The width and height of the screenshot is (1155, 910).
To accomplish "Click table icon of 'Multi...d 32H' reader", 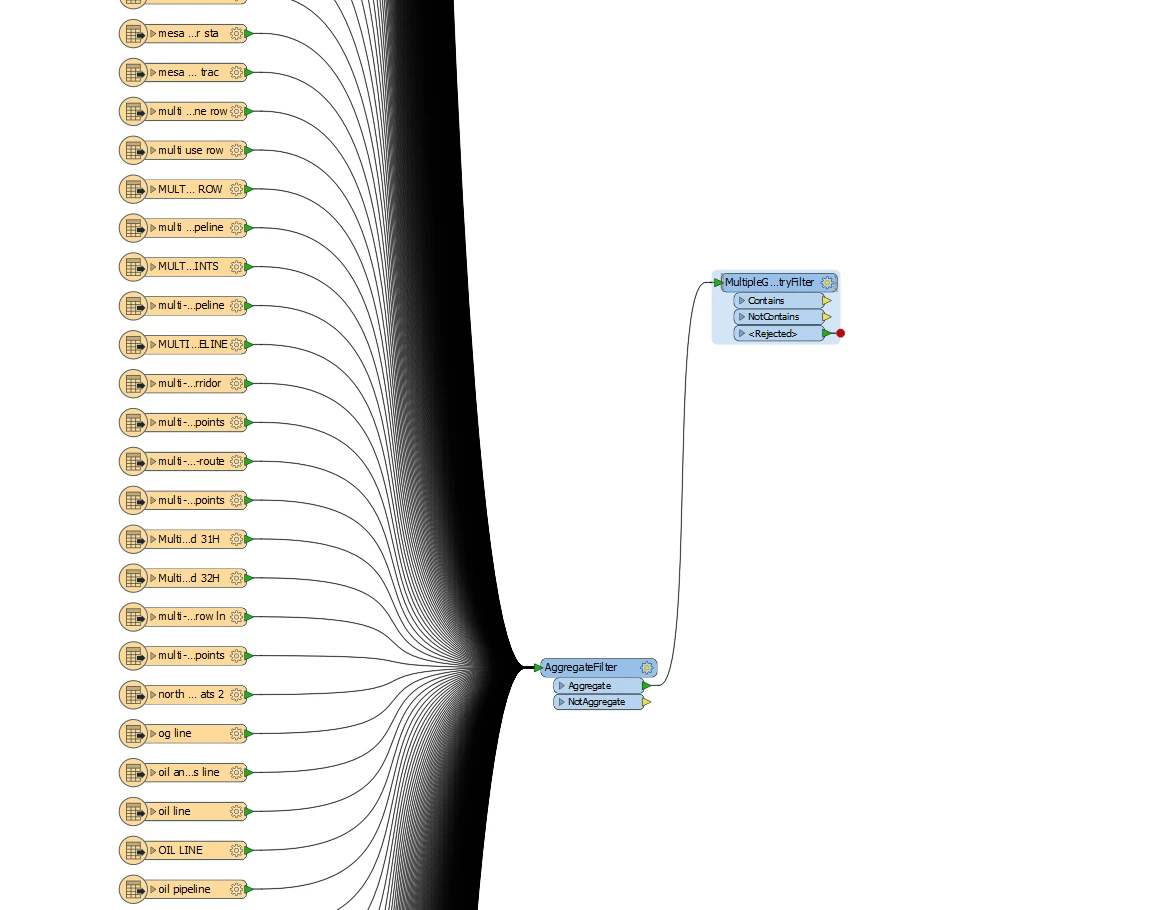I will [x=134, y=578].
